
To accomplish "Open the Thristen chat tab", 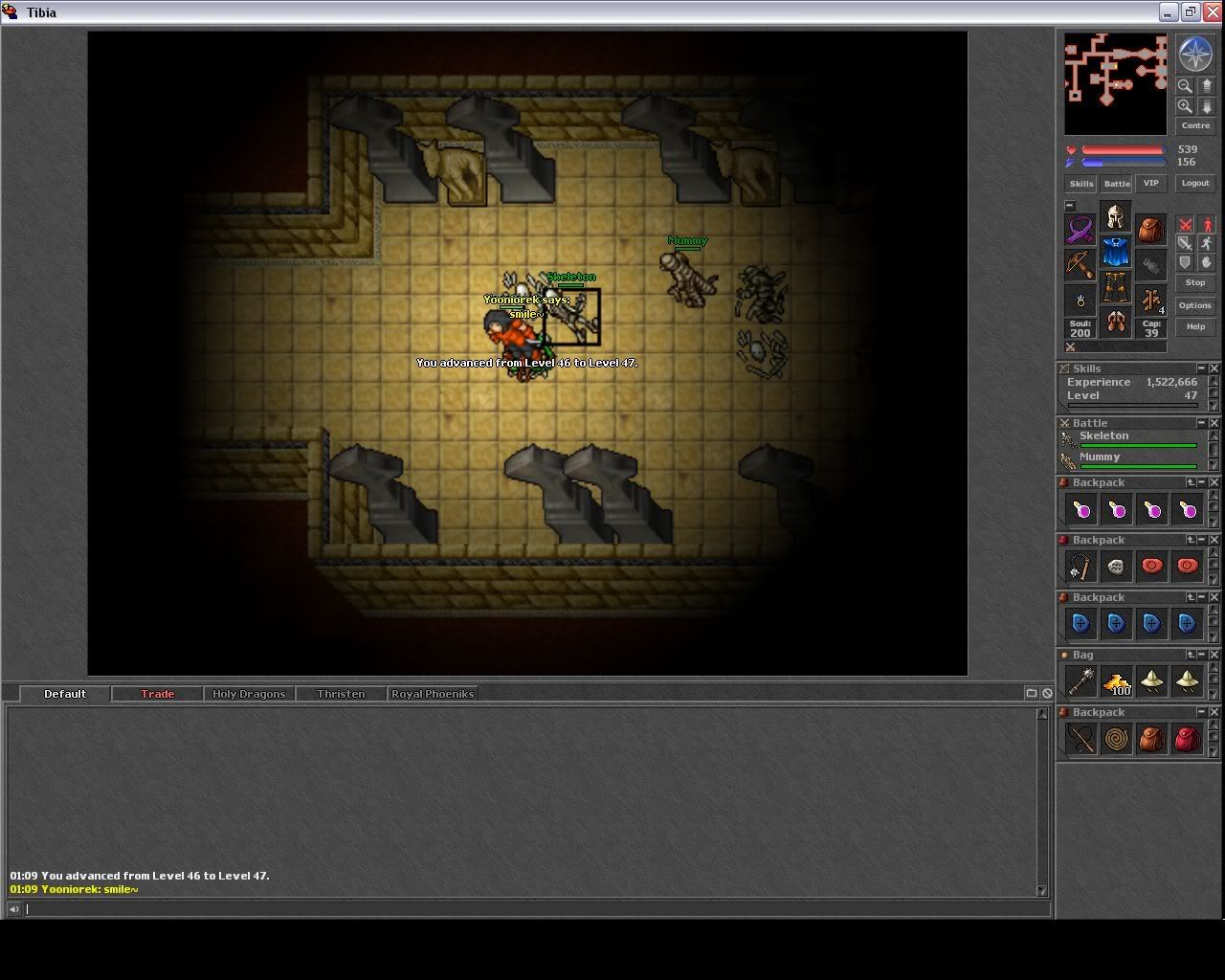I will coord(341,694).
